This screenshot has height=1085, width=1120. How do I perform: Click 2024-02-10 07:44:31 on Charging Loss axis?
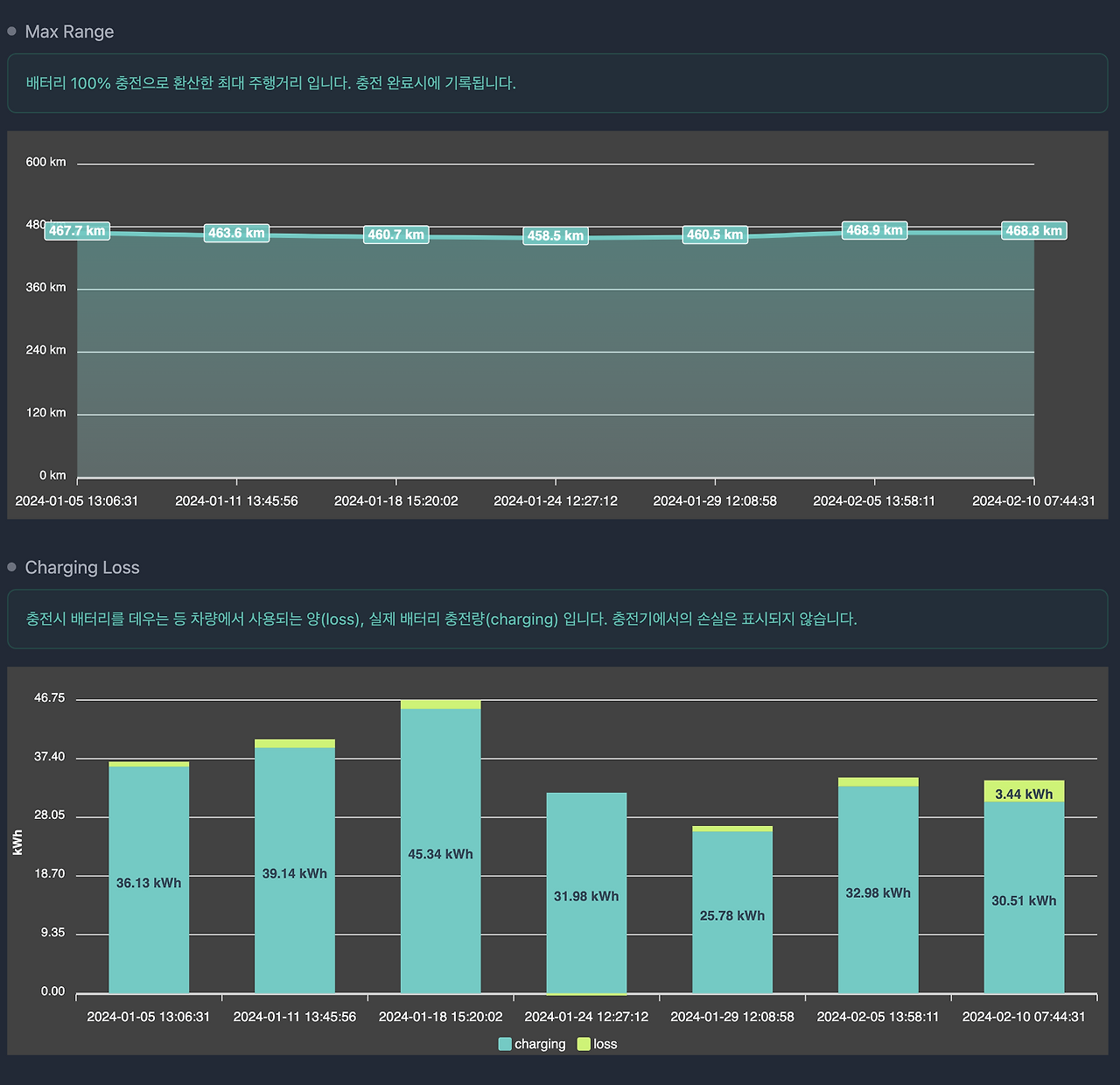(1025, 1017)
